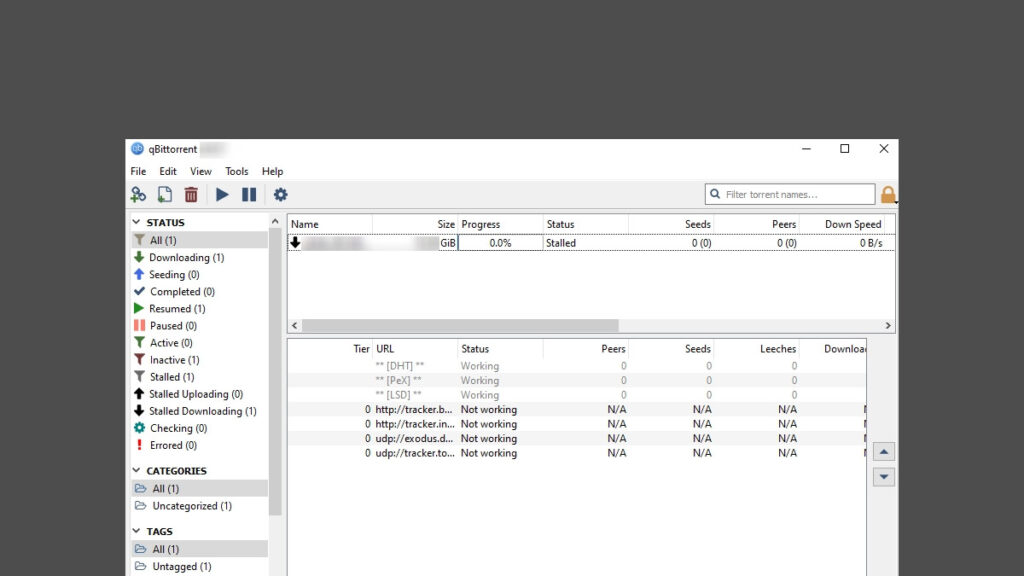The width and height of the screenshot is (1024, 576).
Task: Open qBittorrent Options via the gear icon
Action: pyautogui.click(x=280, y=194)
